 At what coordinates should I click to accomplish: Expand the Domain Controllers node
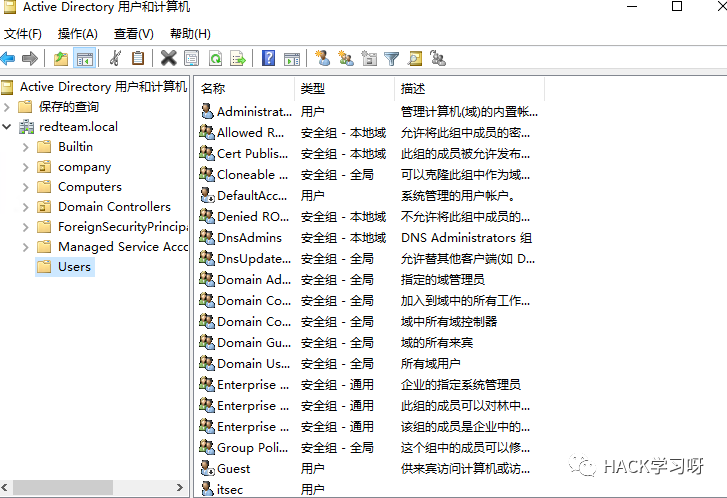26,207
